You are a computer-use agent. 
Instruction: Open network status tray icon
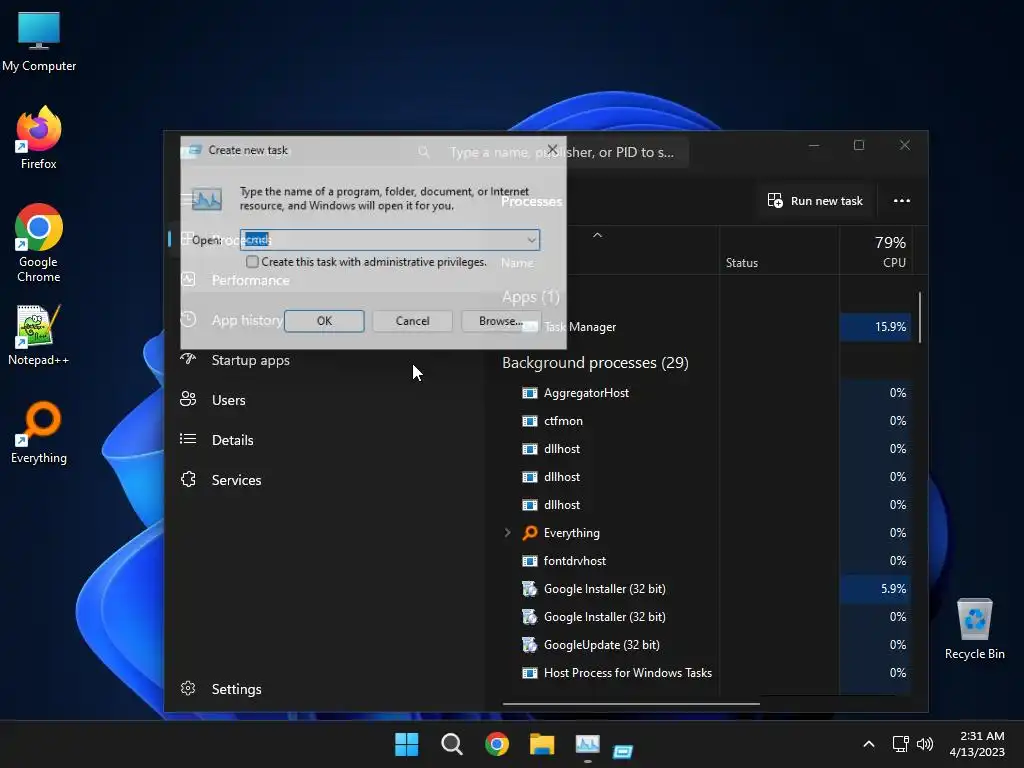tap(901, 744)
